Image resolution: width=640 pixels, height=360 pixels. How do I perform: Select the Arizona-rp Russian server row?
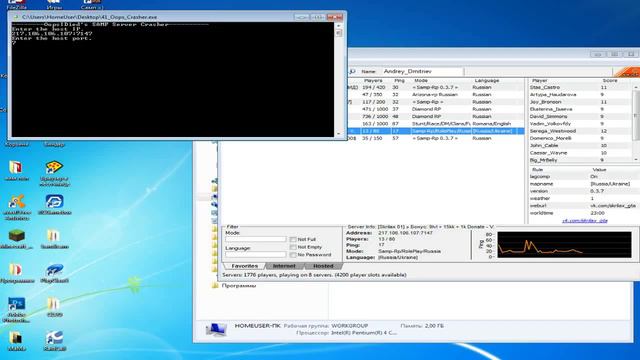(436, 95)
